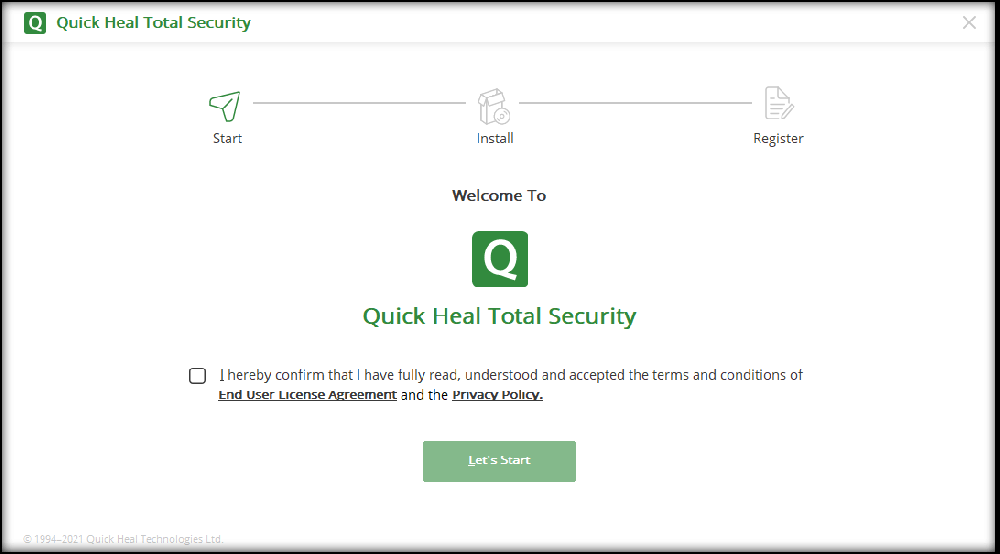The image size is (1000, 554).
Task: Click the terms confirmation sentence text
Action: tap(510, 376)
